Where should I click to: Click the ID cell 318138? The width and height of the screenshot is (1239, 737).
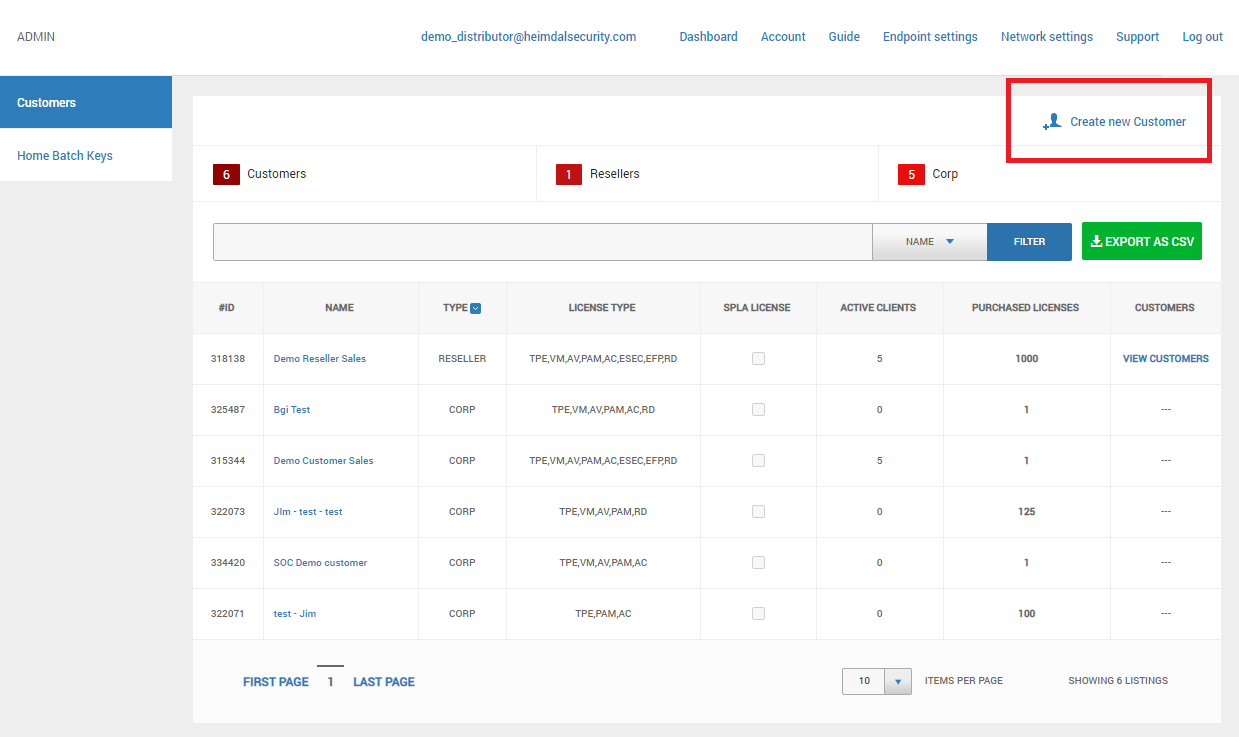click(227, 358)
